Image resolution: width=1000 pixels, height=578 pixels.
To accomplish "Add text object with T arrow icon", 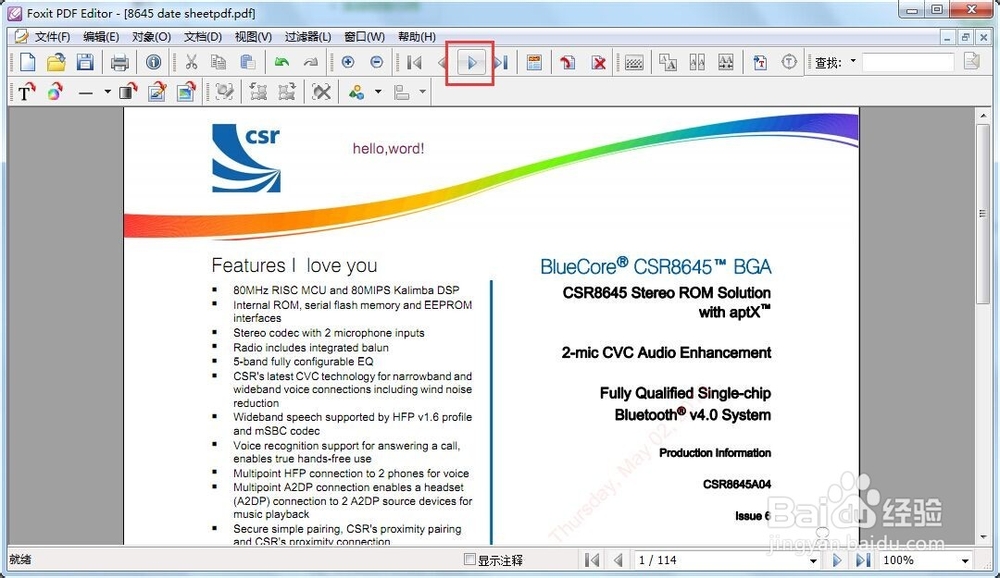I will (x=26, y=93).
